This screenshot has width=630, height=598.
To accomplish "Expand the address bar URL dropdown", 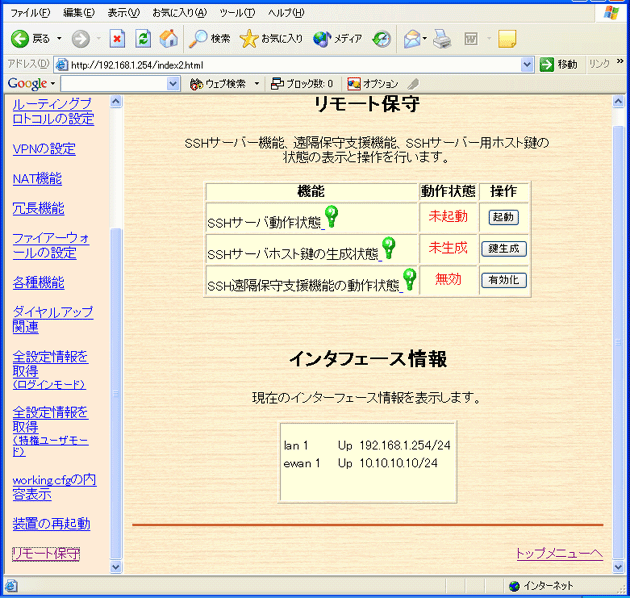I will (x=527, y=64).
